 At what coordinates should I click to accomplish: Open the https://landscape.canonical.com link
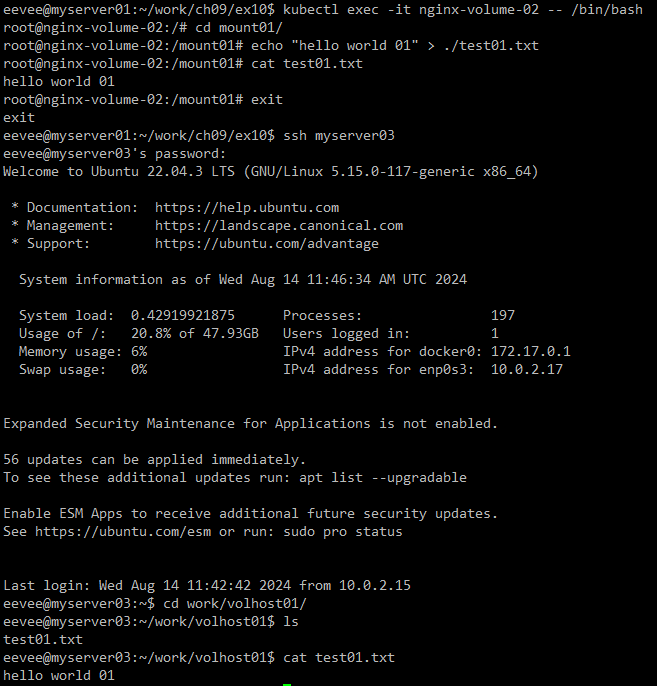[279, 225]
